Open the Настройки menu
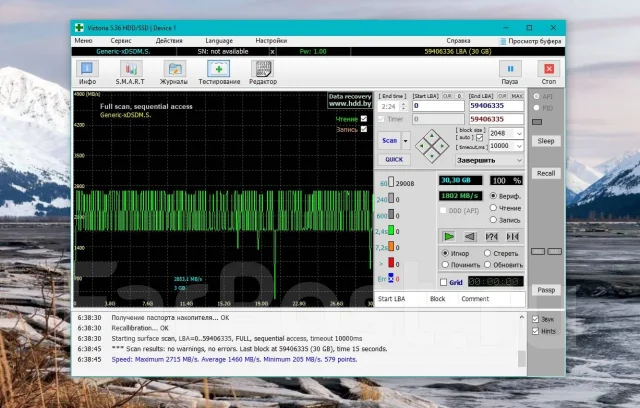The image size is (640, 408). click(x=271, y=41)
